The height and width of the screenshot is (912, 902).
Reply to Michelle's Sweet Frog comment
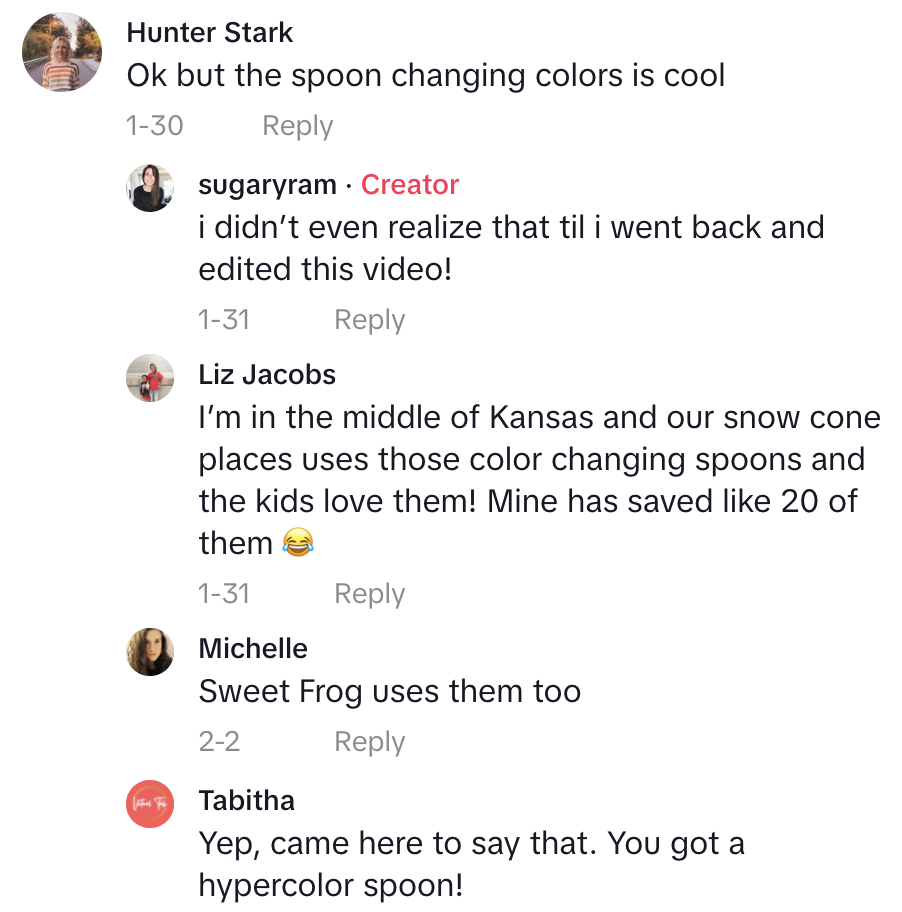click(369, 742)
